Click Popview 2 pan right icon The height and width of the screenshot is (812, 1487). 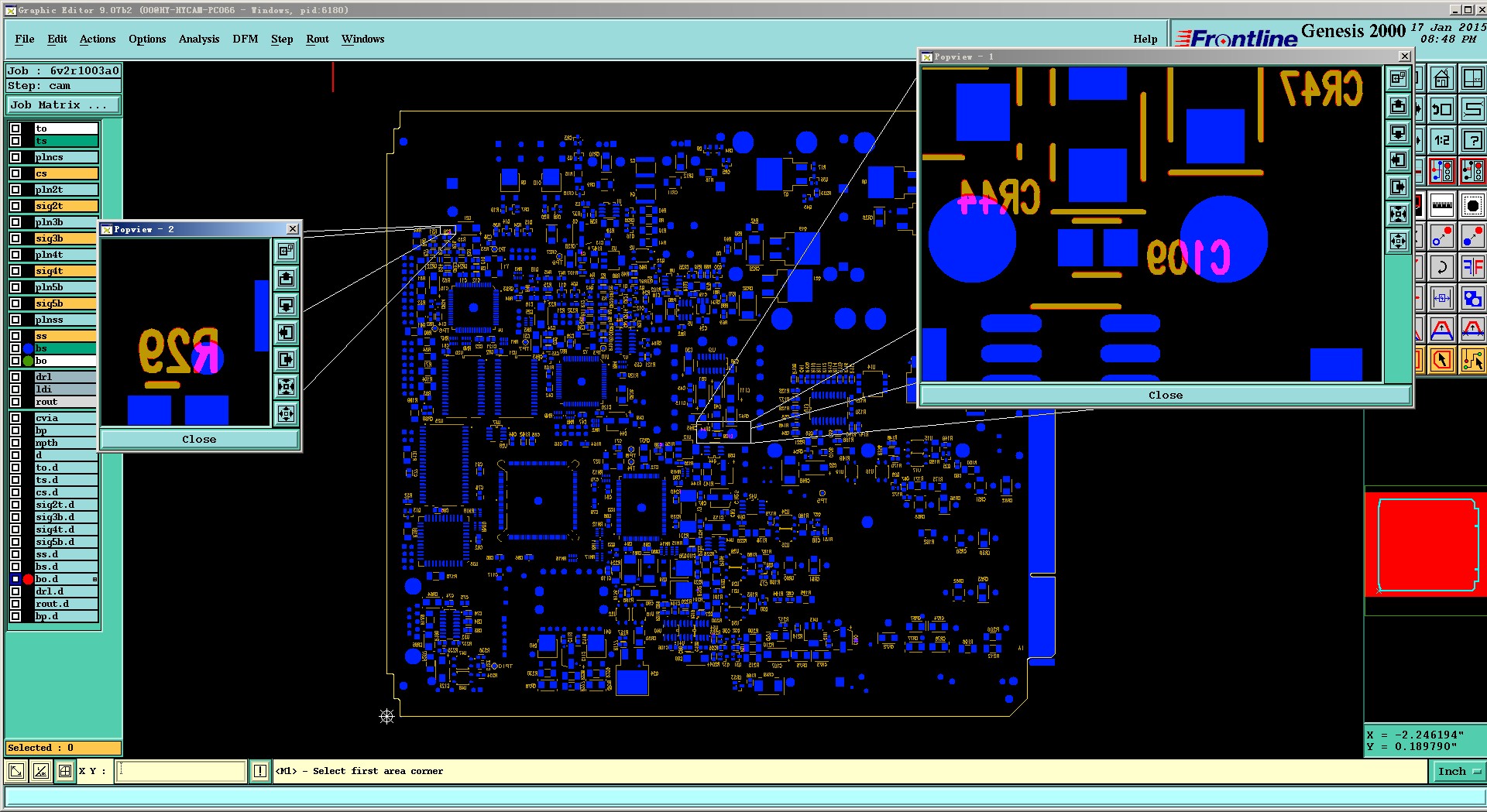click(286, 360)
